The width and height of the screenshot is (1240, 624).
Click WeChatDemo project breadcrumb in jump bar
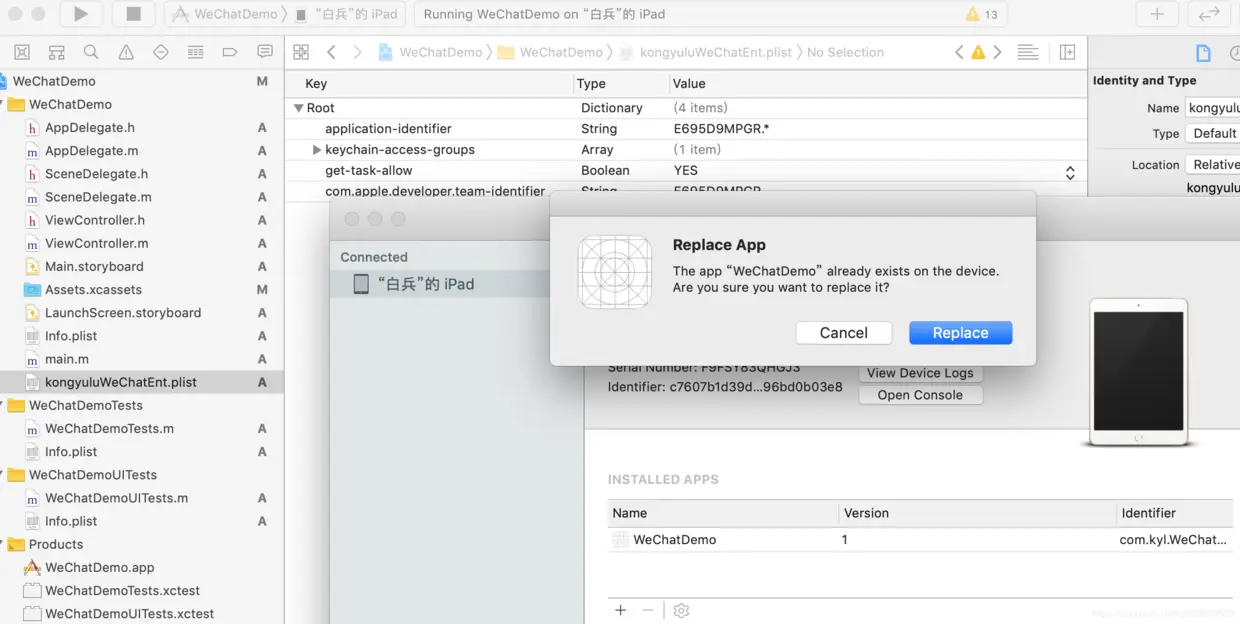click(x=431, y=52)
